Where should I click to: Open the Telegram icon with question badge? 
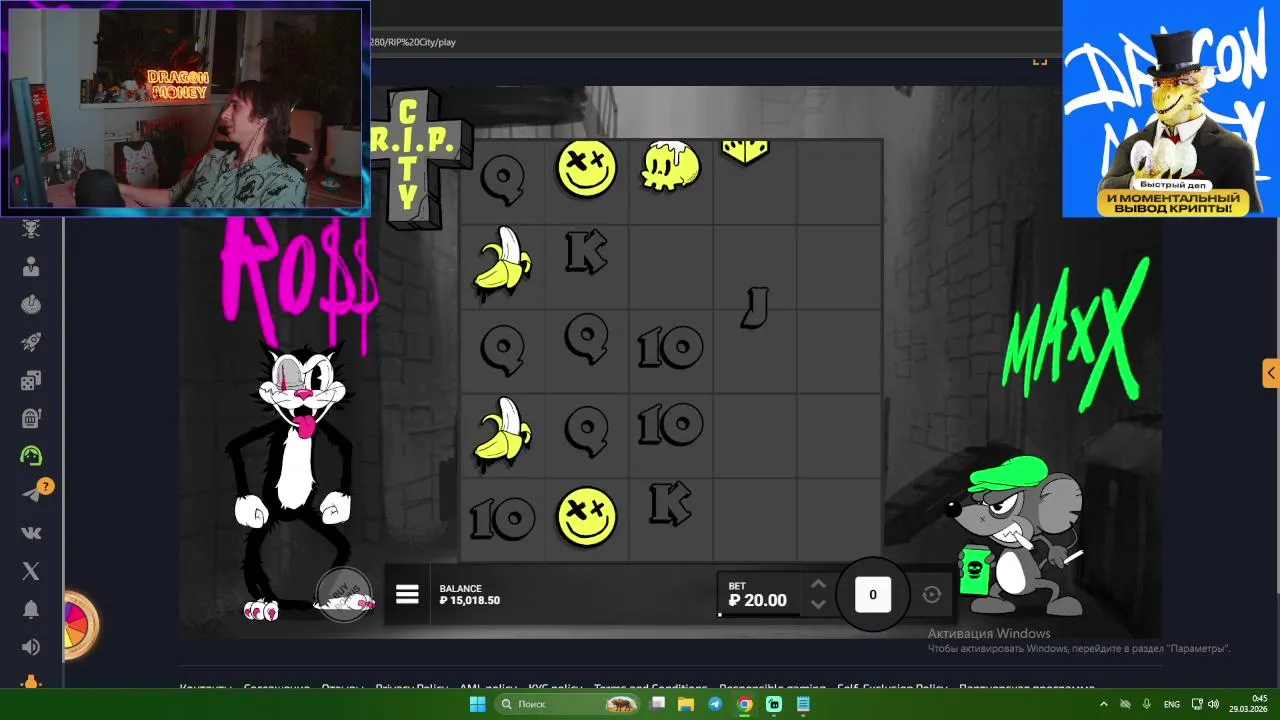click(x=35, y=492)
